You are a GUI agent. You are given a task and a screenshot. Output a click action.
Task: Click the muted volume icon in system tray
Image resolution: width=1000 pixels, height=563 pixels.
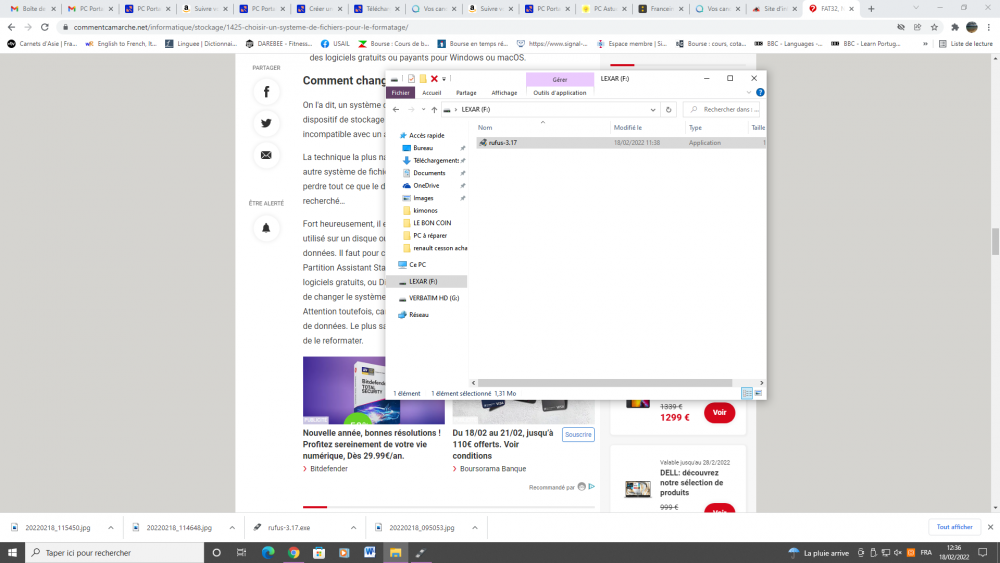point(898,553)
